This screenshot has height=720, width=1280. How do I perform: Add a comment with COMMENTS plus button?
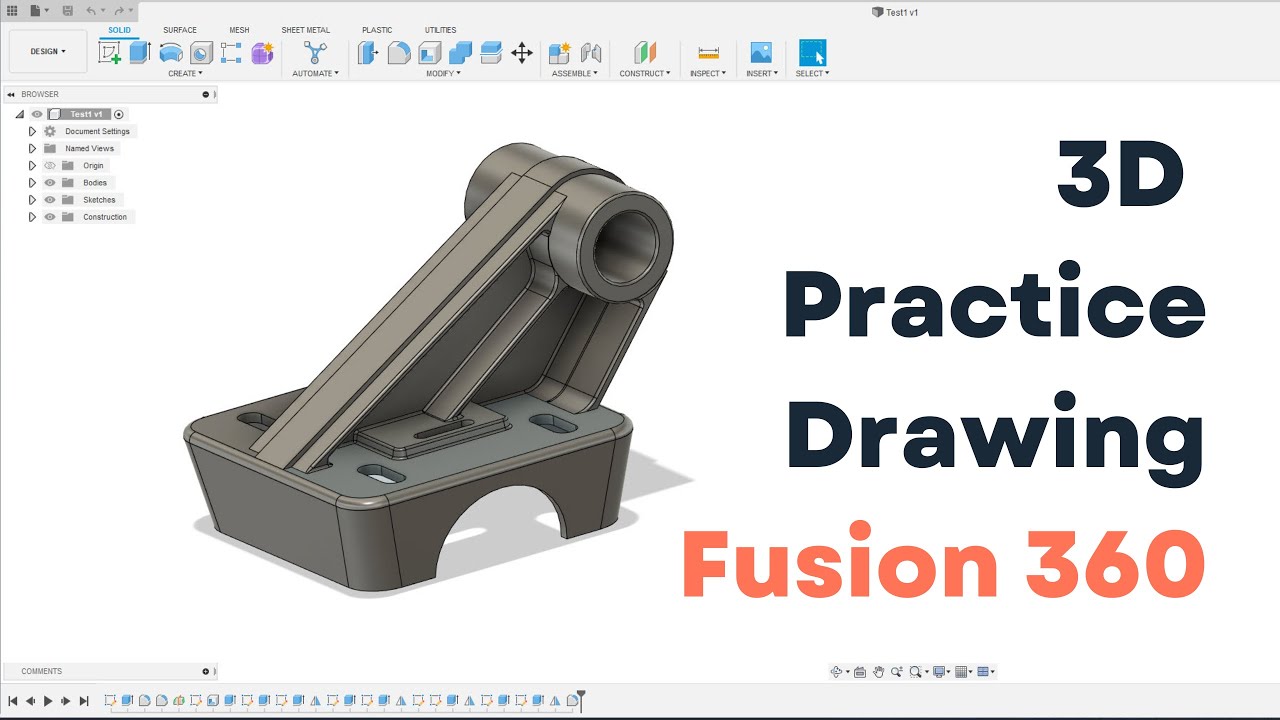[x=206, y=671]
